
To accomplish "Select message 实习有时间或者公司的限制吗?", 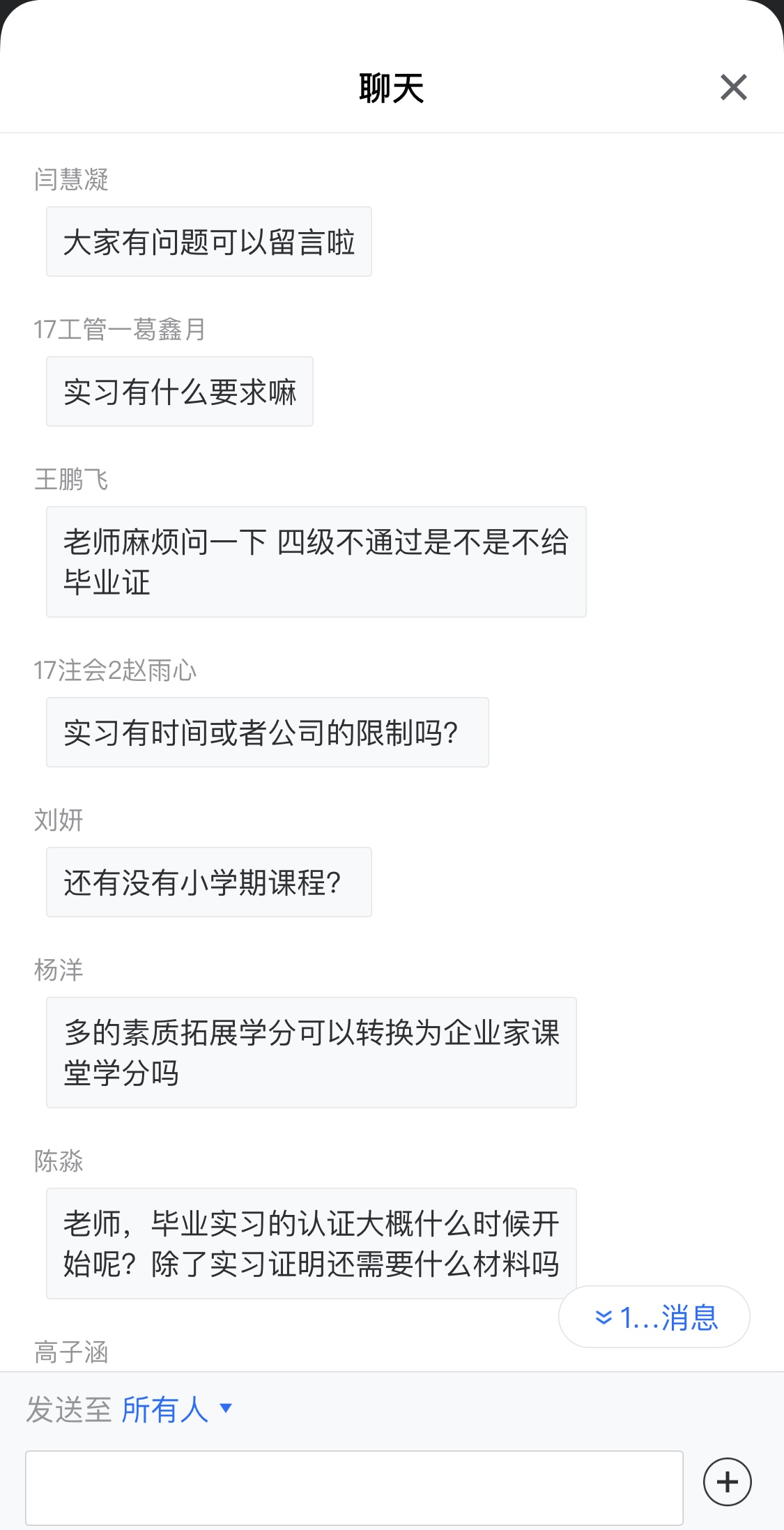I will tap(267, 733).
